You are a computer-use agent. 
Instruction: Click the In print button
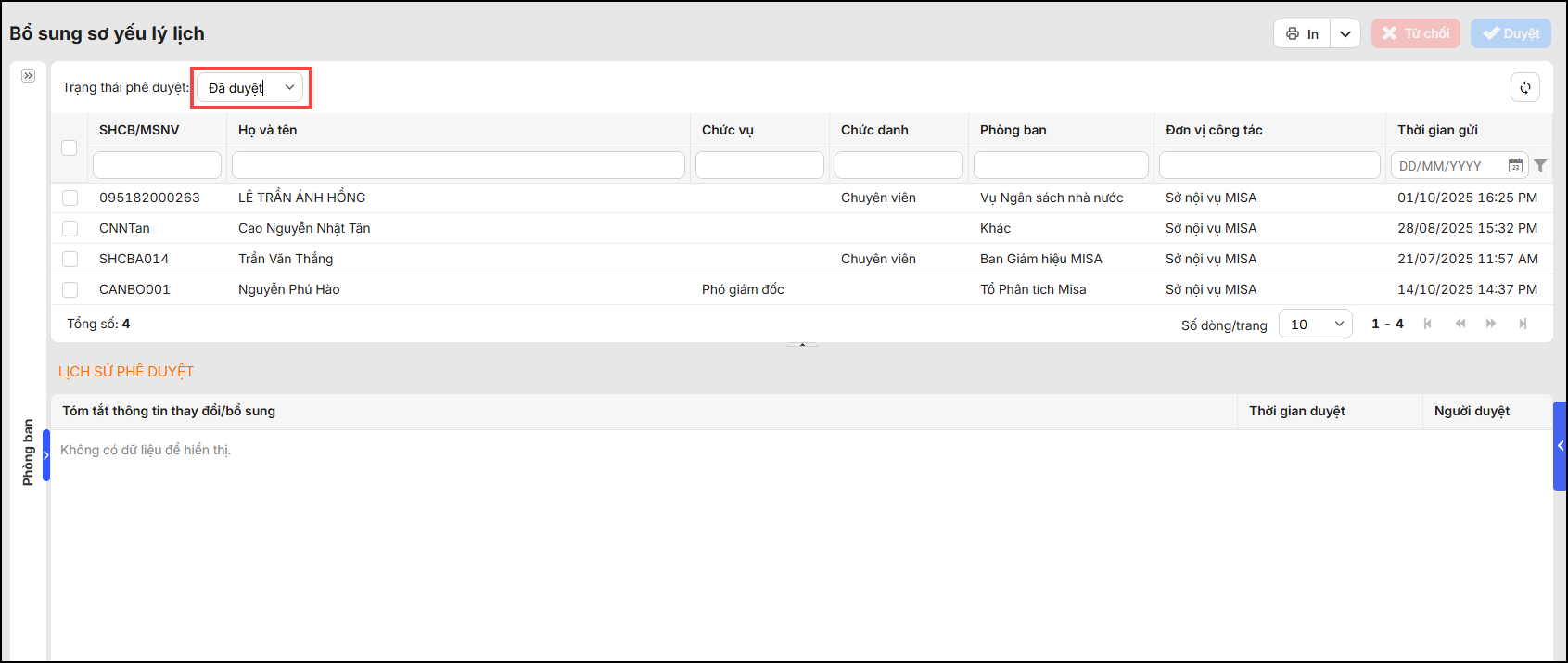(1303, 34)
